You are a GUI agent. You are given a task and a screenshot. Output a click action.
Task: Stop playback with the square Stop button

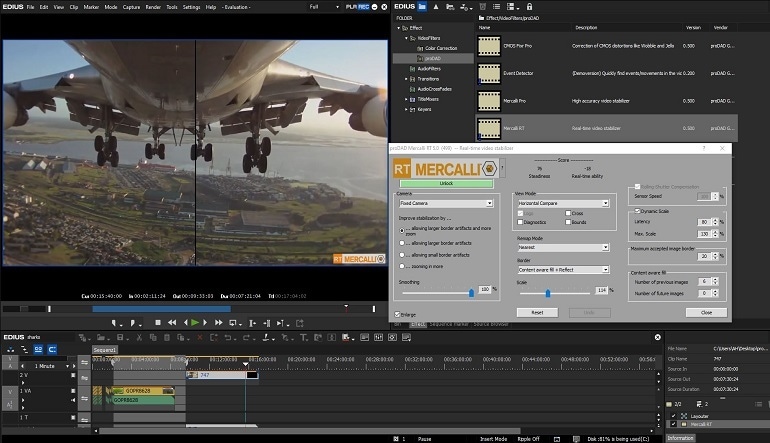[x=158, y=323]
